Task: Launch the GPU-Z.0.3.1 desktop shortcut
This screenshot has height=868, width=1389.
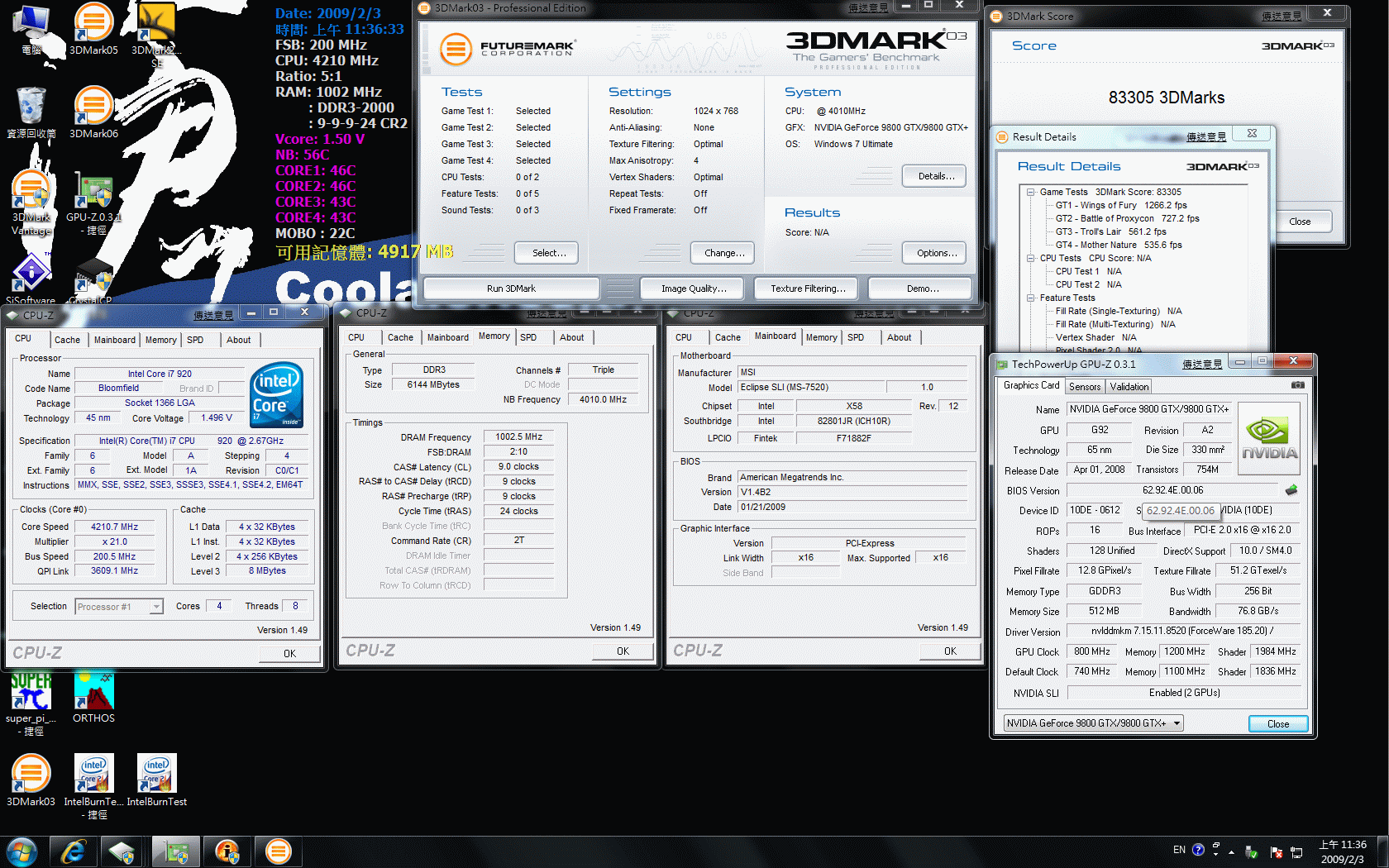Action: pyautogui.click(x=93, y=203)
